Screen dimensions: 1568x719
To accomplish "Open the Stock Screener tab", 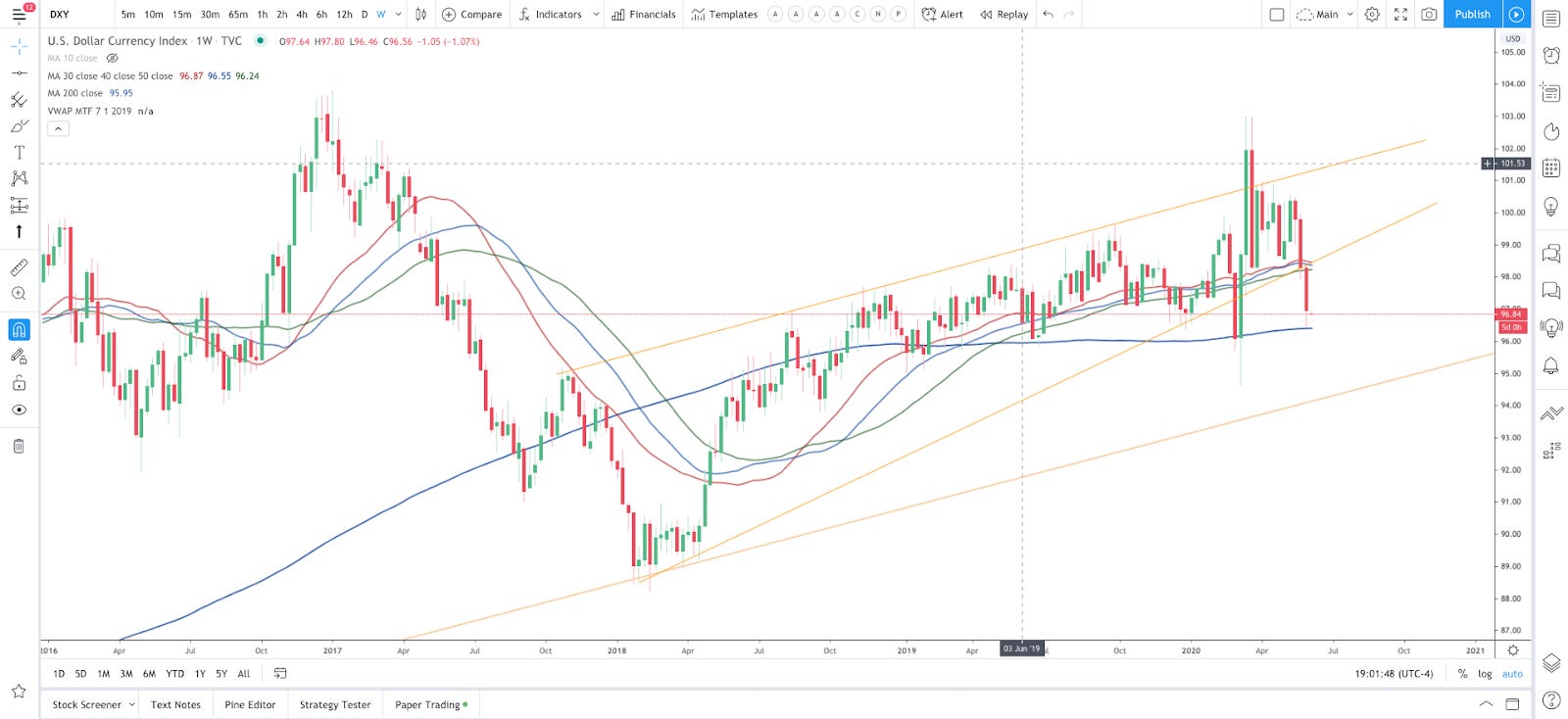I will pos(86,704).
